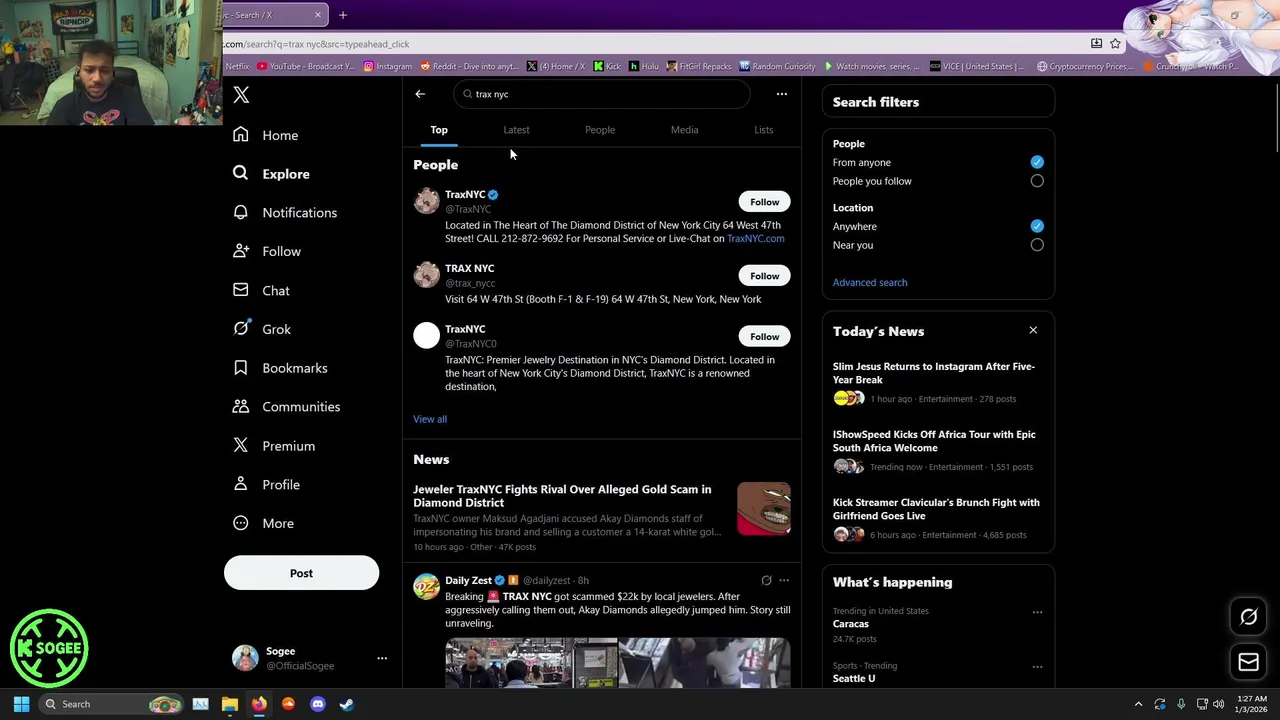1280x720 pixels.
Task: Switch to the People search tab
Action: (x=600, y=130)
